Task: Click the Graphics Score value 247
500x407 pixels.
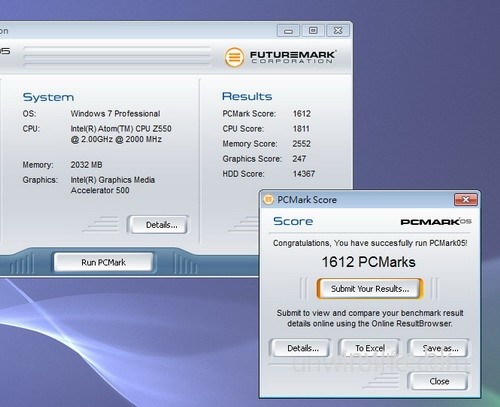Action: pyautogui.click(x=299, y=159)
